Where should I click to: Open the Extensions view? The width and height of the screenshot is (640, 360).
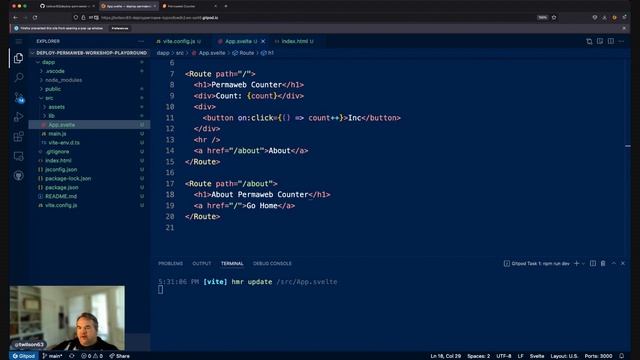point(18,136)
